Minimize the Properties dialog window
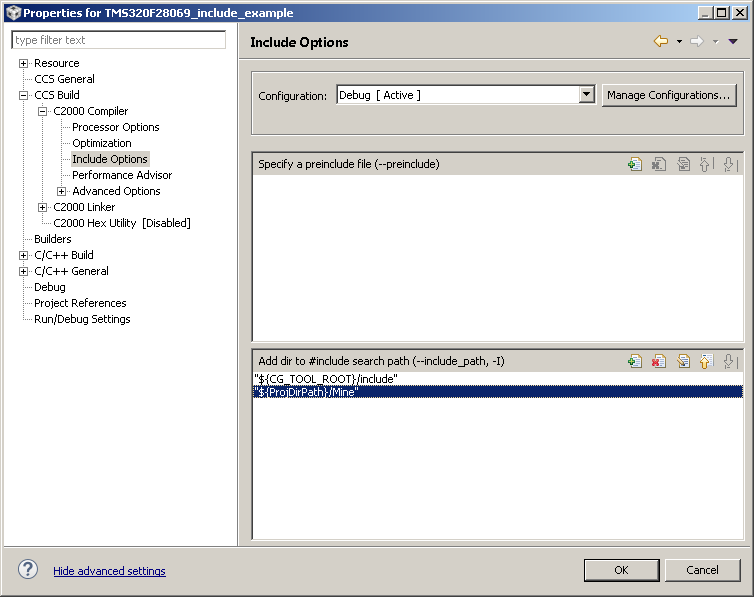 click(x=705, y=12)
